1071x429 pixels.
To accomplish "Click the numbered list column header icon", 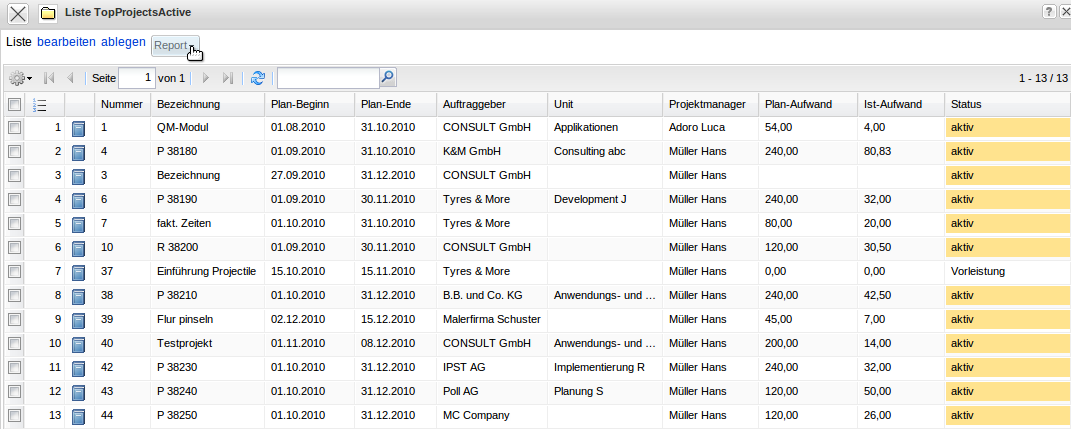I will [40, 105].
